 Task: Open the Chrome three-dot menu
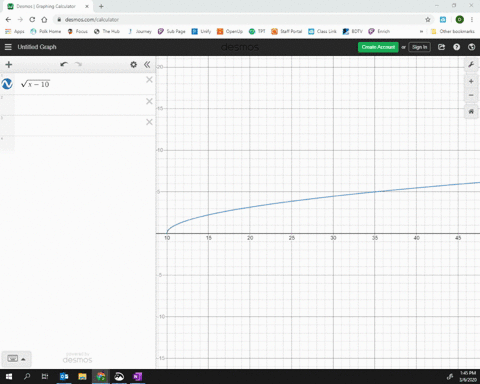click(472, 20)
